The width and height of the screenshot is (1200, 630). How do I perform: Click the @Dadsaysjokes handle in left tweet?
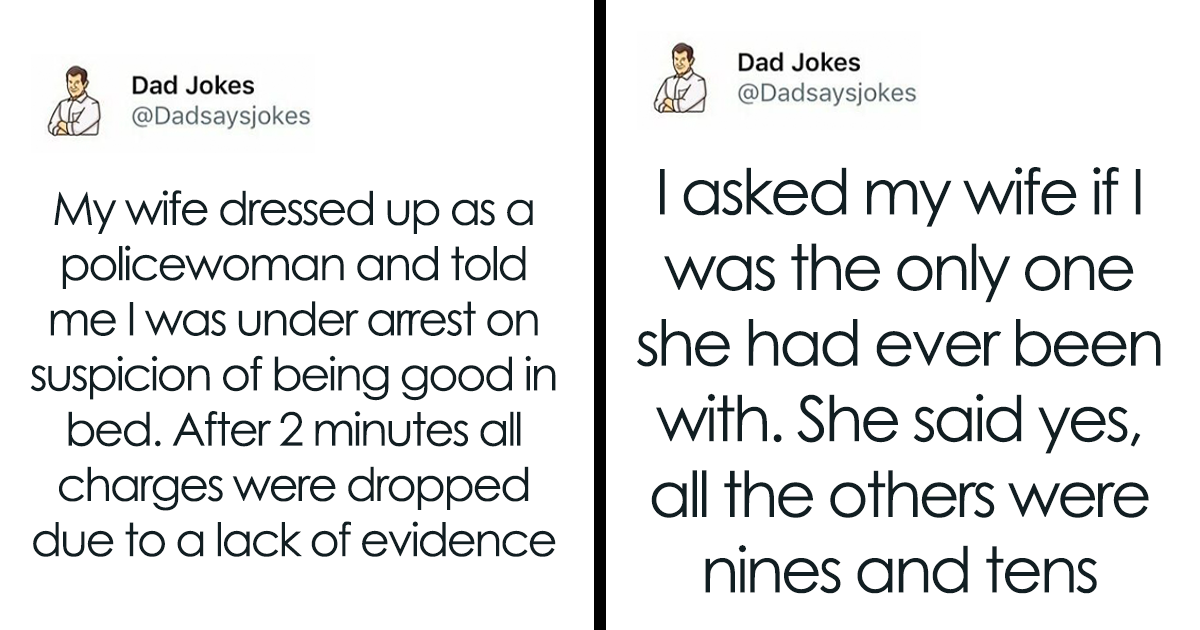pos(221,116)
